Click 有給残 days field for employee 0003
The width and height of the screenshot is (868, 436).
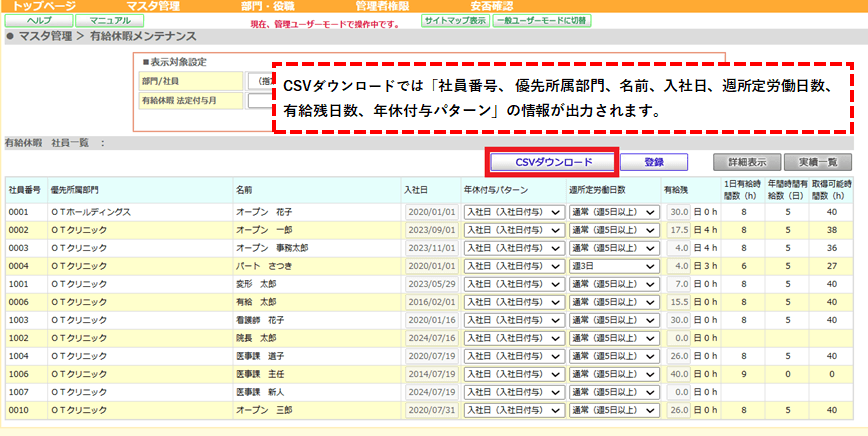[x=679, y=248]
